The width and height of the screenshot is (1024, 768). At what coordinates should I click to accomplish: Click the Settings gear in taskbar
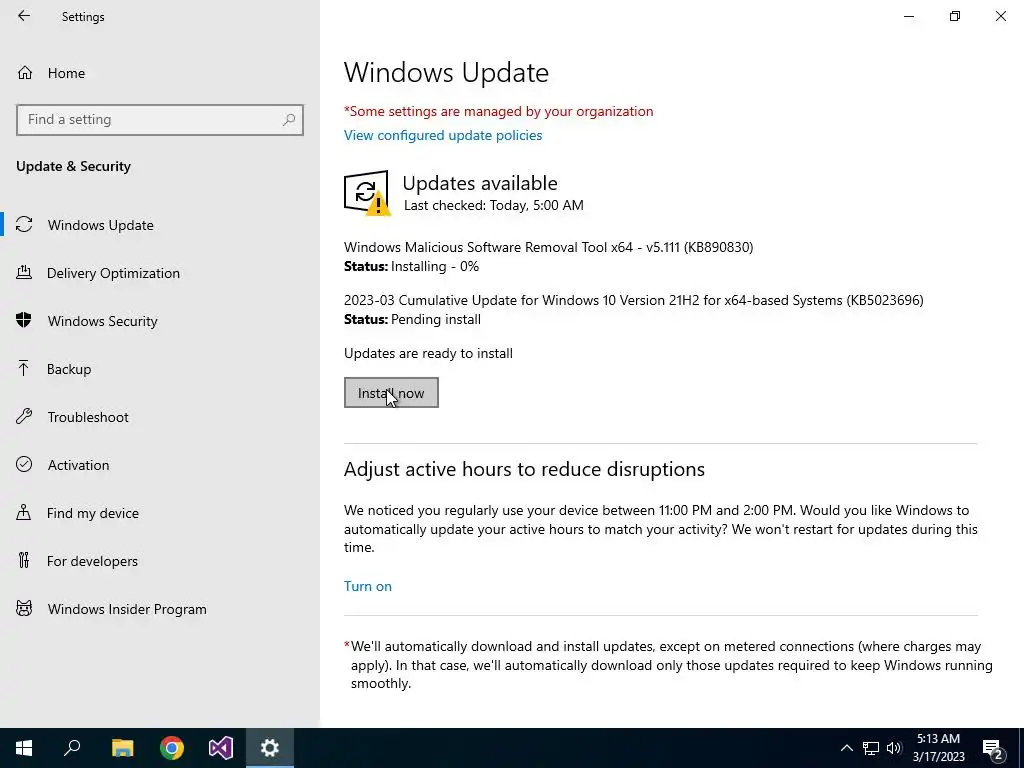click(270, 748)
